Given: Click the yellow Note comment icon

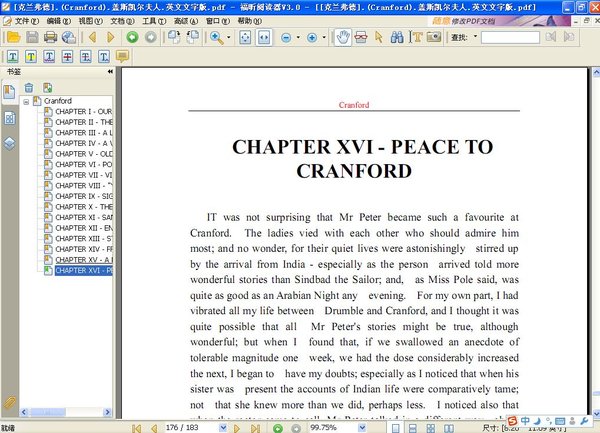Looking at the screenshot, I should pyautogui.click(x=122, y=57).
